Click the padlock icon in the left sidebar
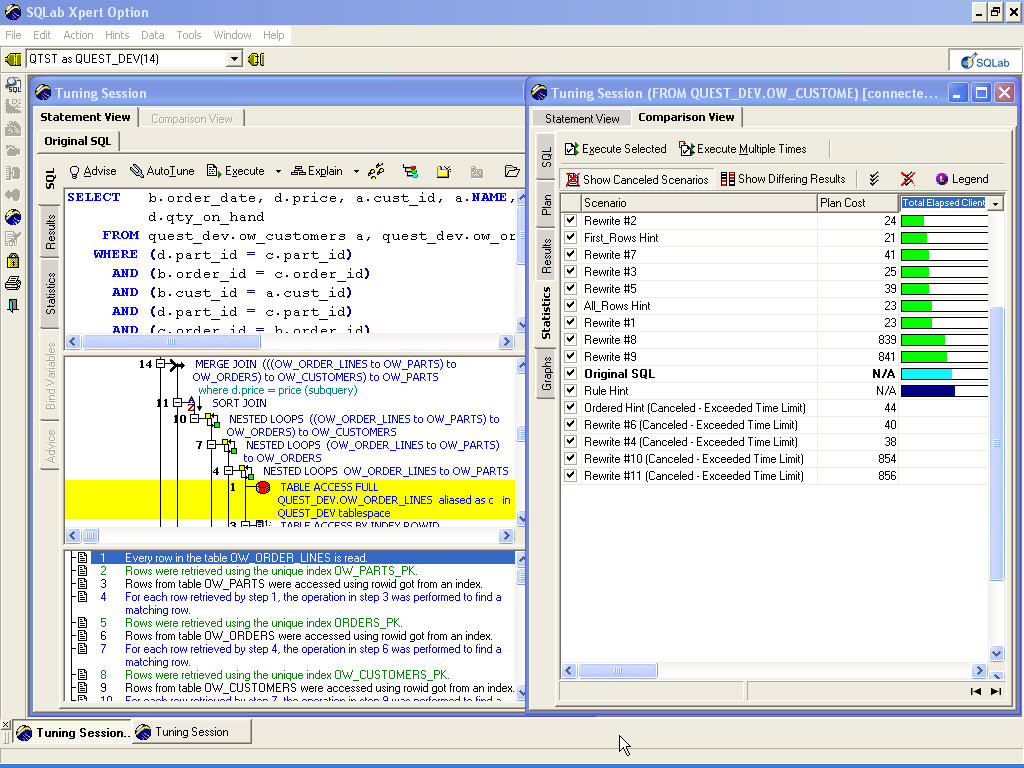Viewport: 1024px width, 768px height. (13, 261)
